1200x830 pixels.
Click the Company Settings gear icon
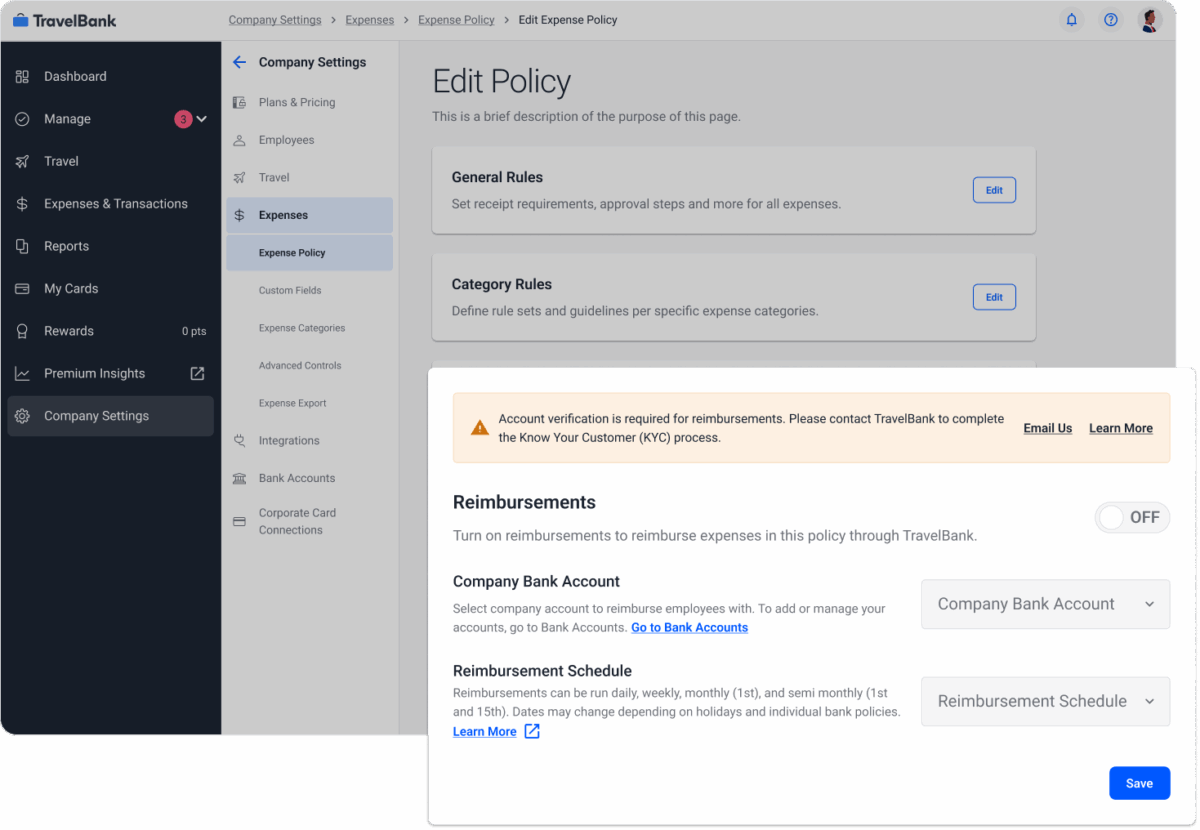pyautogui.click(x=22, y=416)
